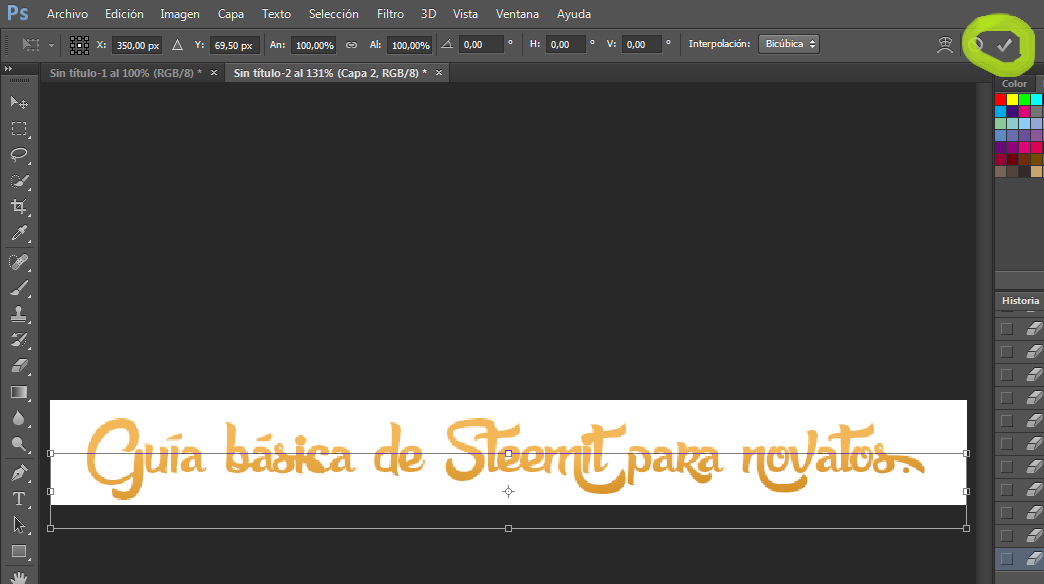
Task: Select the Clone Stamp tool
Action: click(x=19, y=314)
